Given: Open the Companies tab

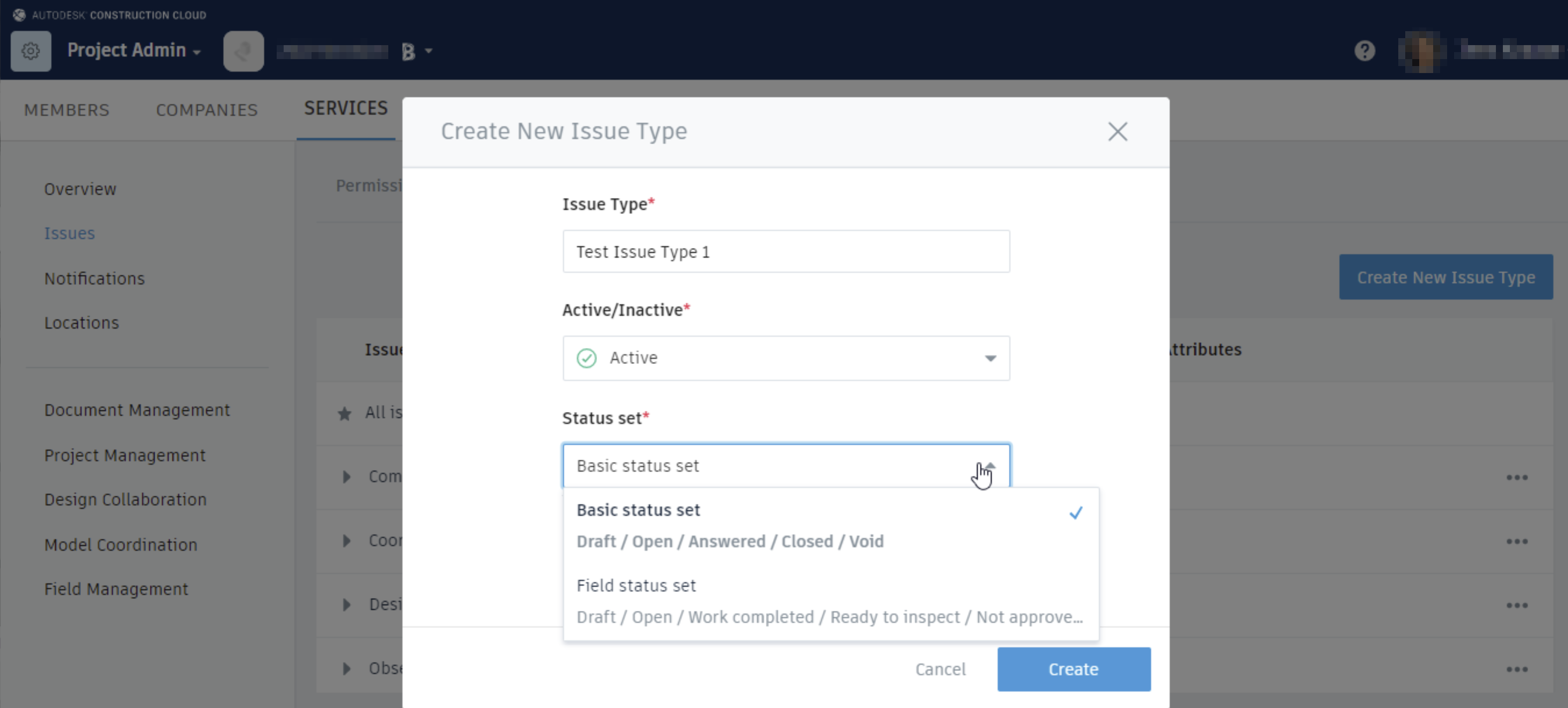Looking at the screenshot, I should 206,110.
